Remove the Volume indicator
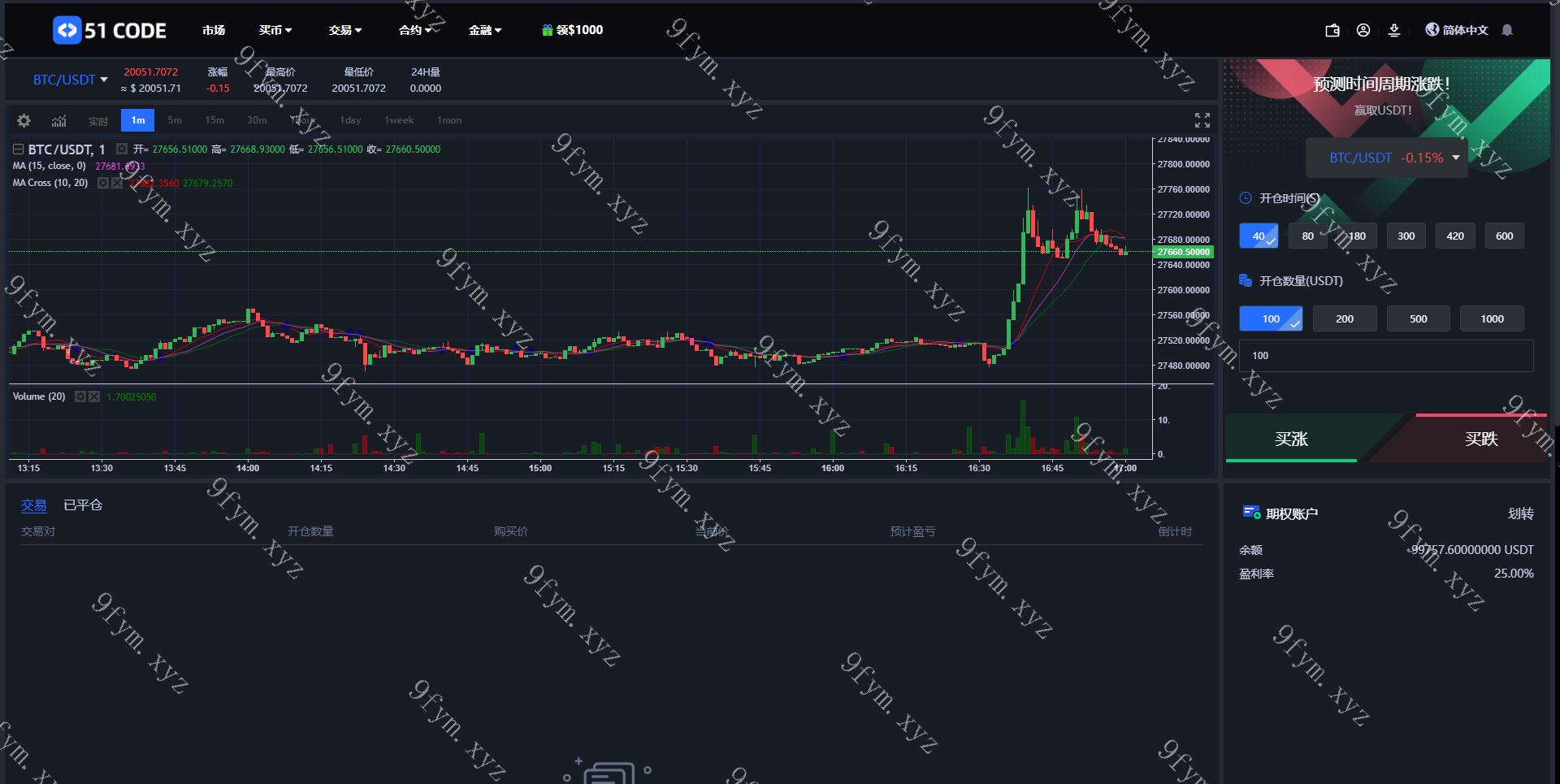The height and width of the screenshot is (784, 1560). coord(94,396)
